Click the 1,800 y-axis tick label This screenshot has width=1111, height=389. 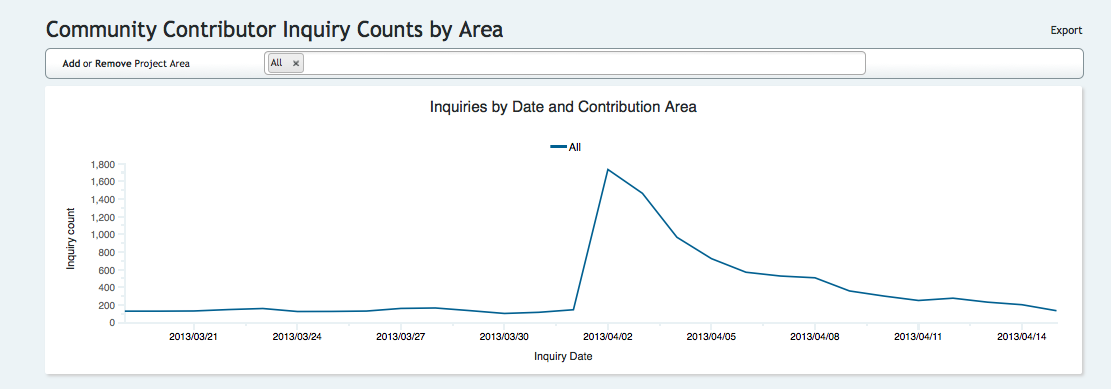[x=103, y=164]
